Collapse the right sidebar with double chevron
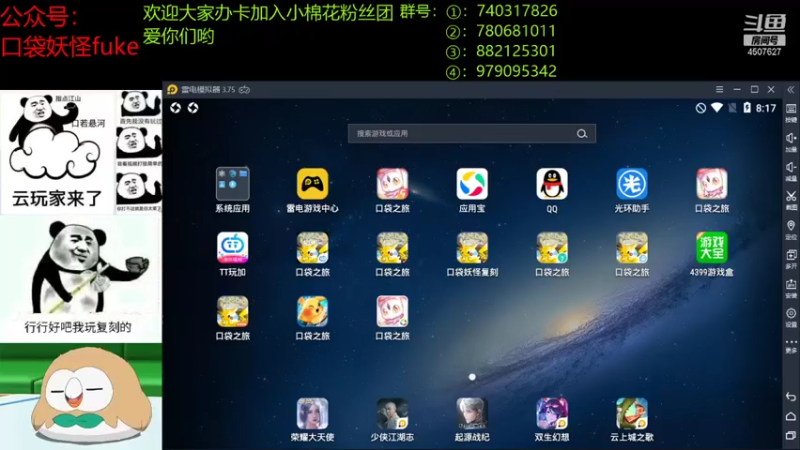The height and width of the screenshot is (450, 800). click(791, 90)
